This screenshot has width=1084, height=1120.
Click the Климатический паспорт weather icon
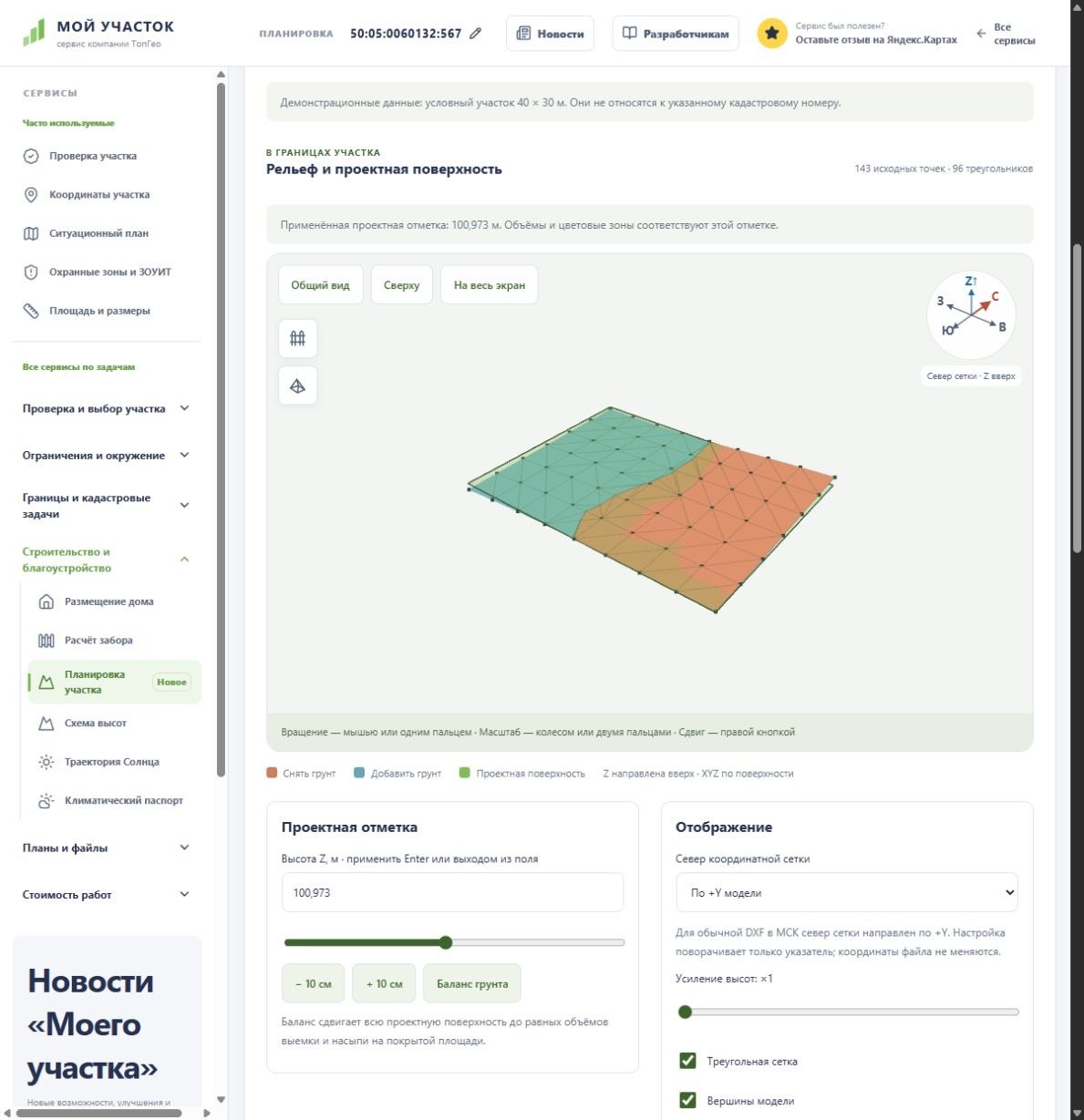coord(46,801)
